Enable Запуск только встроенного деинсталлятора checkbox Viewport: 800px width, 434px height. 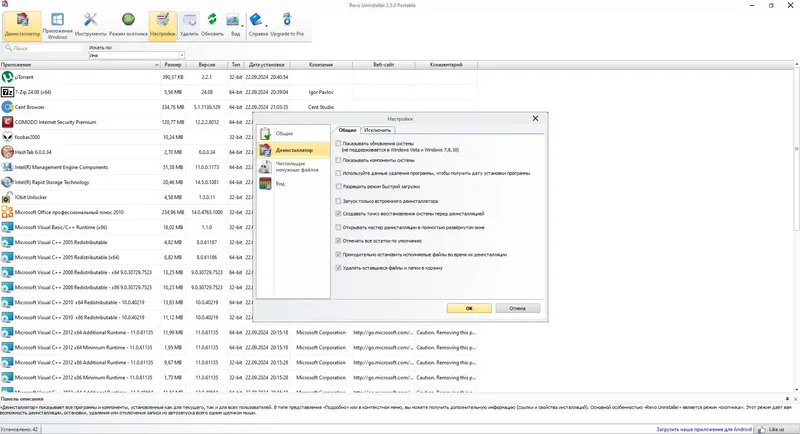[338, 201]
